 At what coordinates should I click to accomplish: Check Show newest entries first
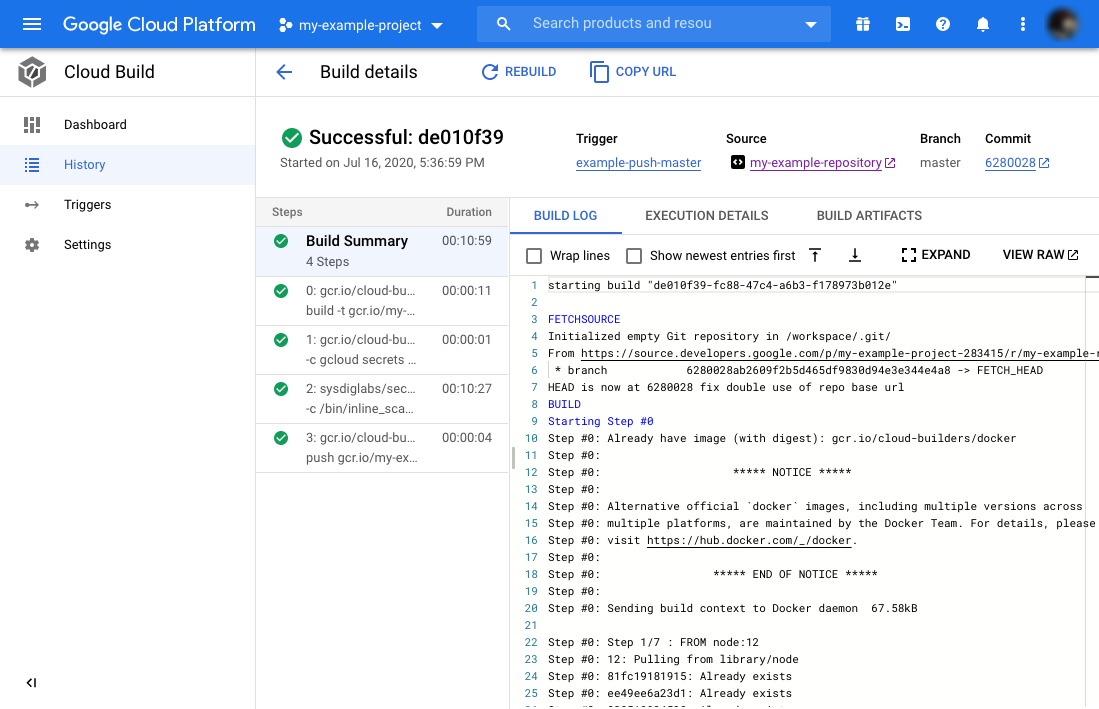tap(634, 256)
